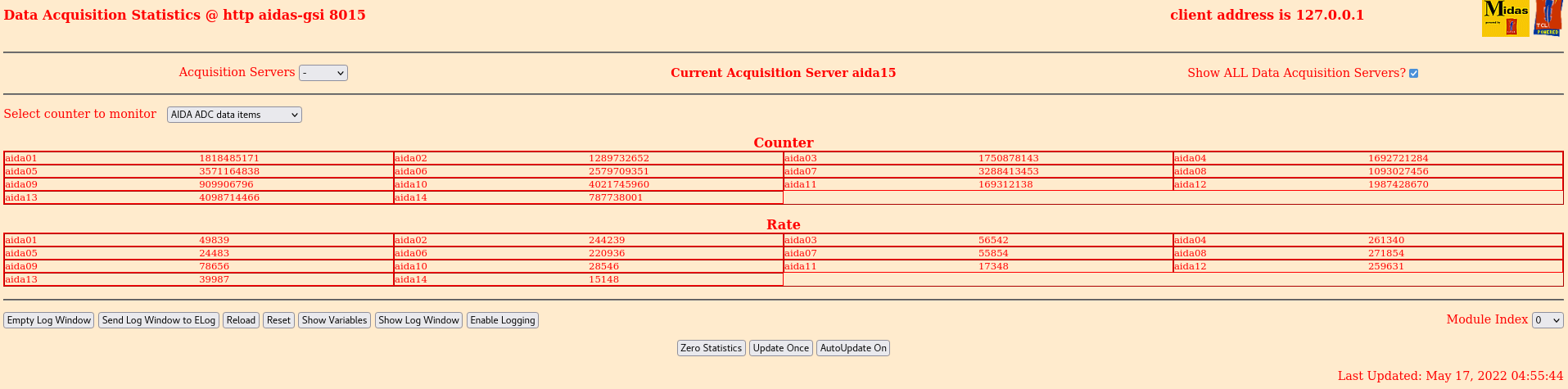Open the log with Show Log Window

pos(418,320)
